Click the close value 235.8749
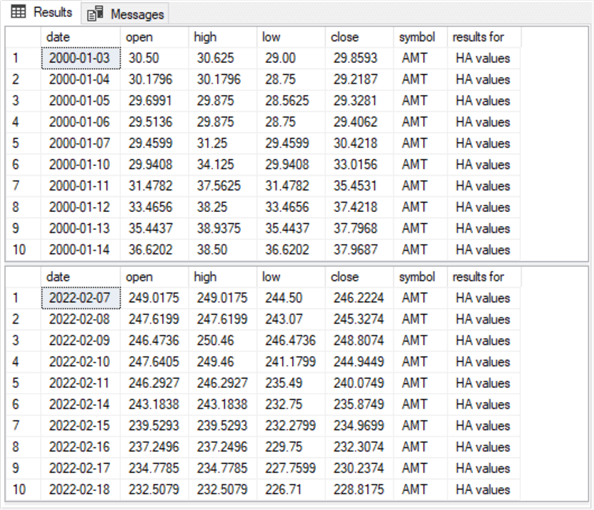 click(x=359, y=404)
